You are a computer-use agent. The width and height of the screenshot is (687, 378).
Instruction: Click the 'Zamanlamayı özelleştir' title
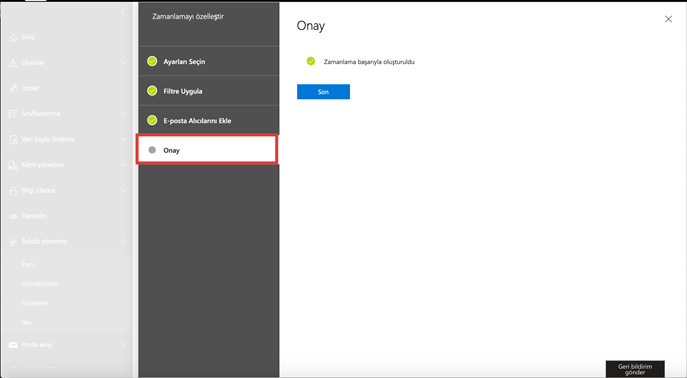[x=188, y=17]
